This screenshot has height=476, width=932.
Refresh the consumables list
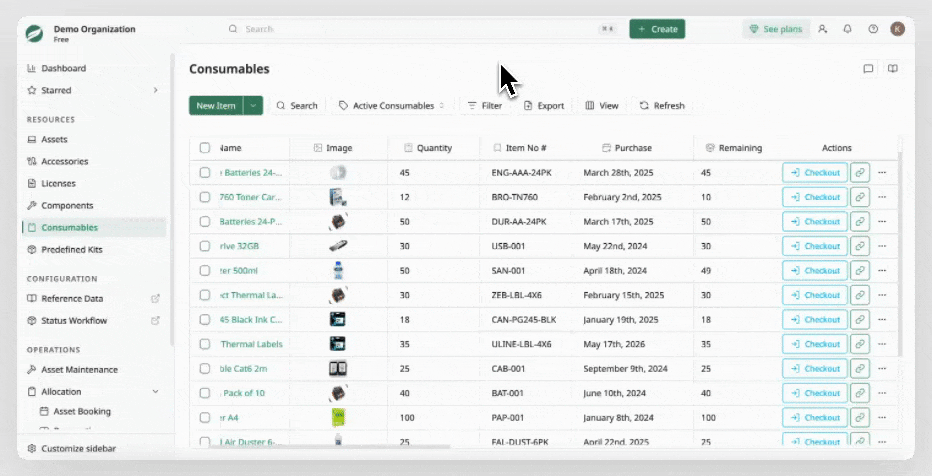[662, 105]
